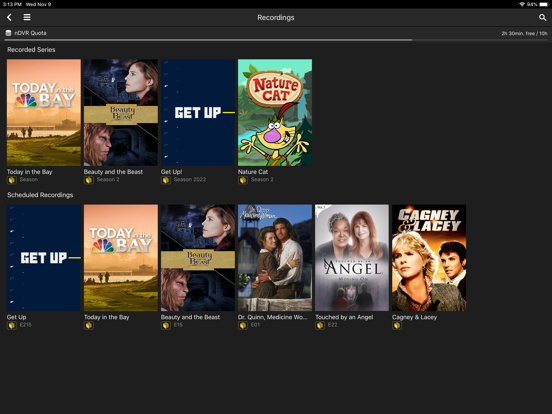Click recording badge under Today in the Bay series

pyautogui.click(x=12, y=180)
